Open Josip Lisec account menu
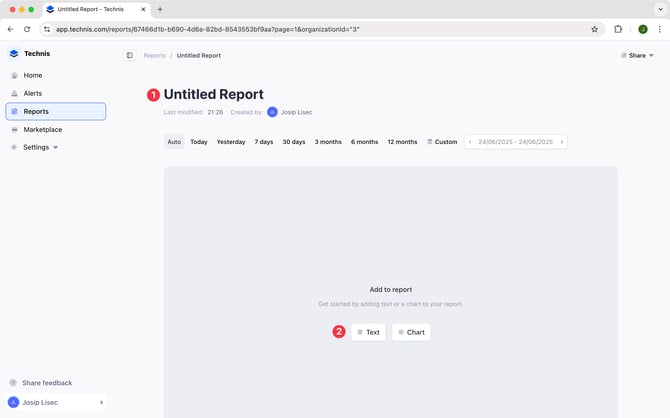 click(56, 402)
